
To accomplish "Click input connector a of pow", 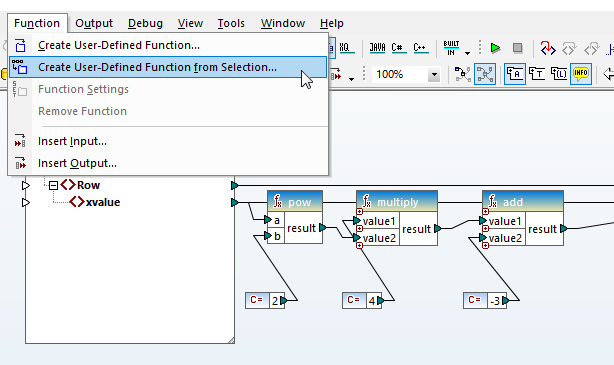I will tap(268, 220).
